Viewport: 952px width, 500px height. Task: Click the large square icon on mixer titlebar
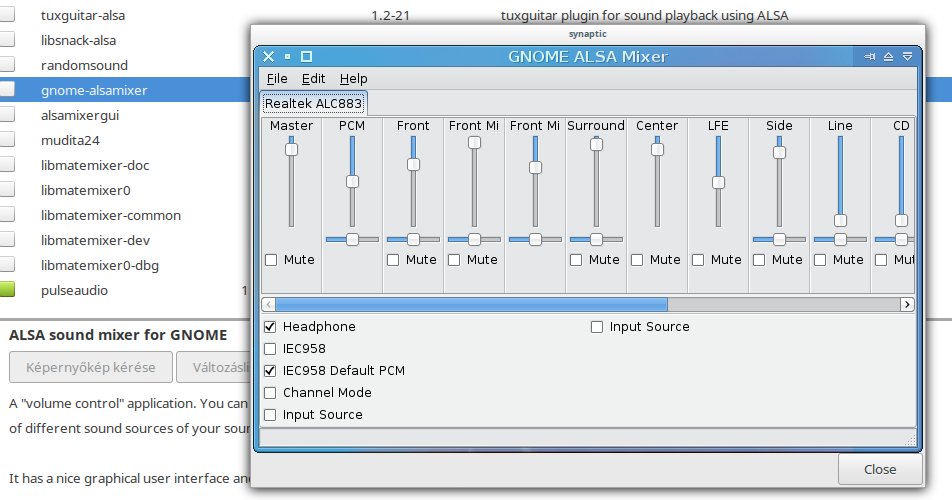coord(307,56)
